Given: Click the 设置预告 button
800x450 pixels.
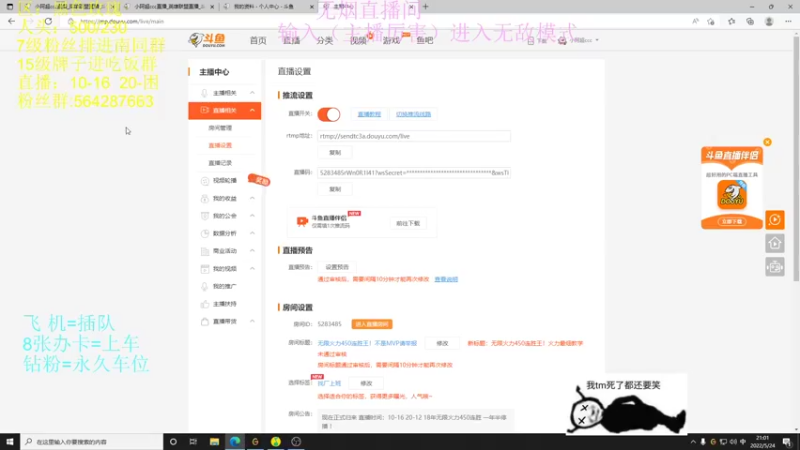Looking at the screenshot, I should (337, 267).
